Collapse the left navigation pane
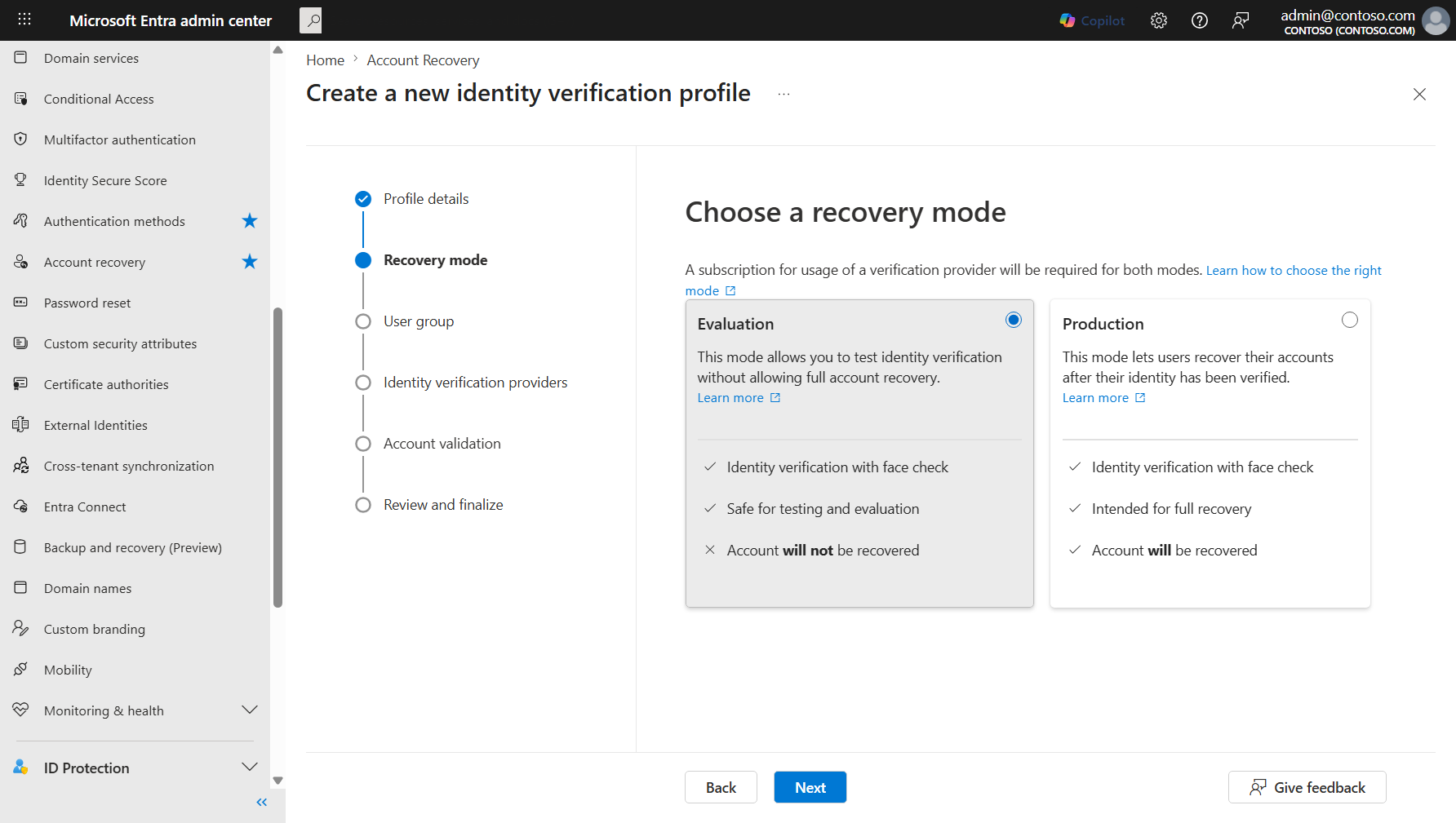 point(262,803)
